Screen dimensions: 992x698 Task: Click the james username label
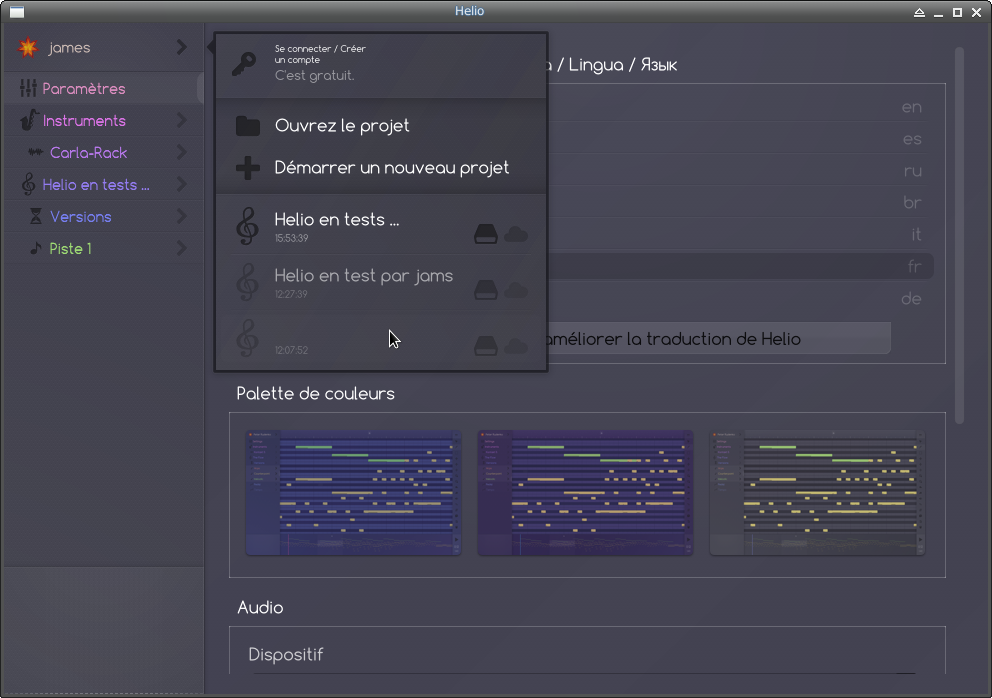70,47
